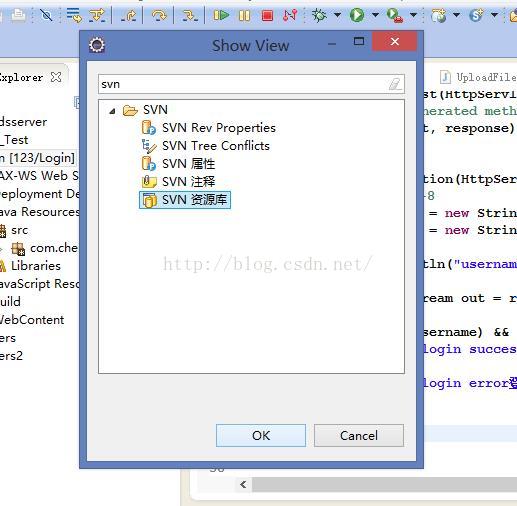Click the SVN 属性 icon
The width and height of the screenshot is (517, 506).
coord(149,164)
